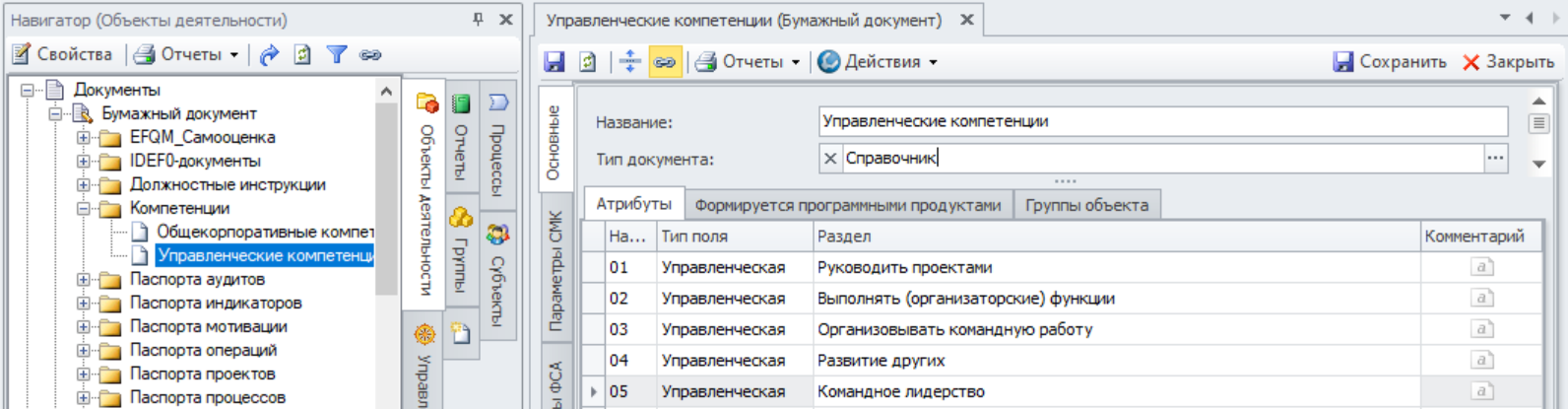Open the Действия dropdown menu

tap(878, 62)
